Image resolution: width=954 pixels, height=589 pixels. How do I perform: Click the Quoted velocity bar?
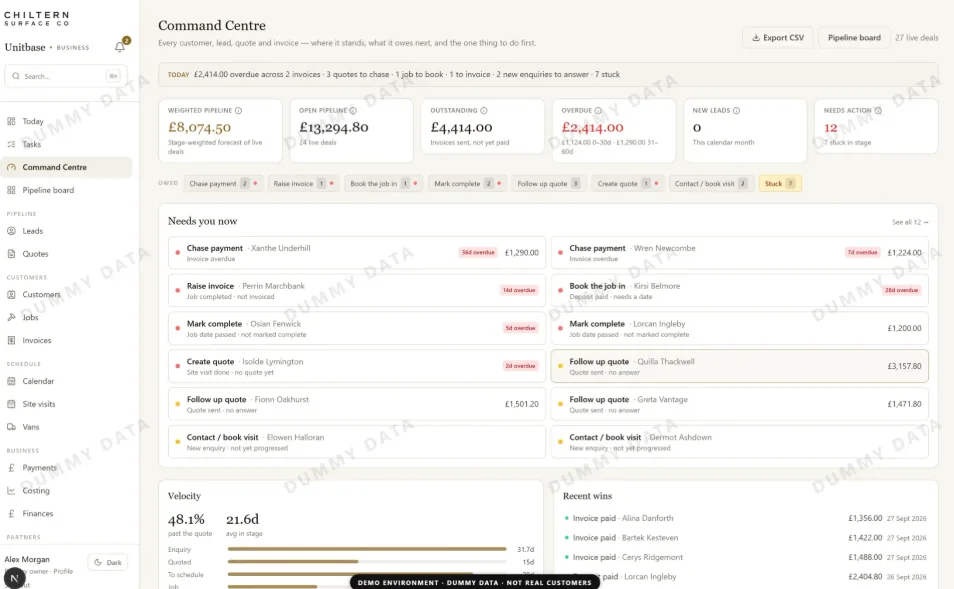point(367,562)
